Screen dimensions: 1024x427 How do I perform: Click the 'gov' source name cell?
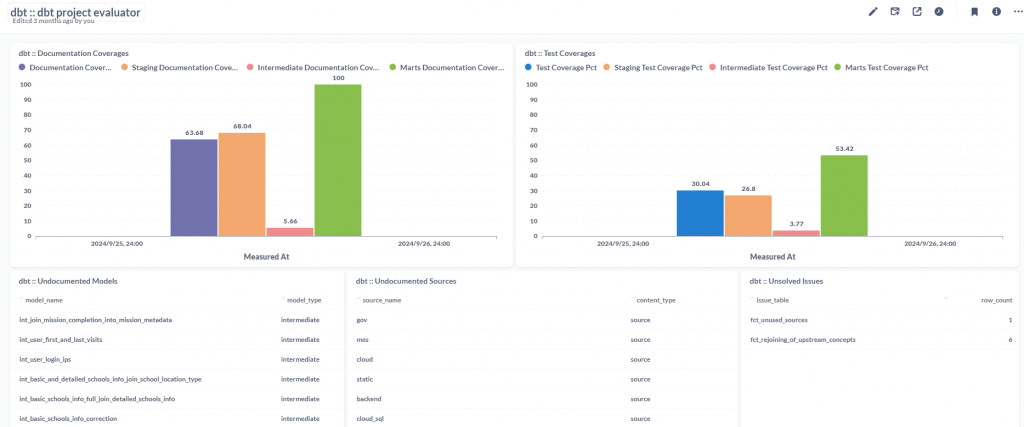362,321
